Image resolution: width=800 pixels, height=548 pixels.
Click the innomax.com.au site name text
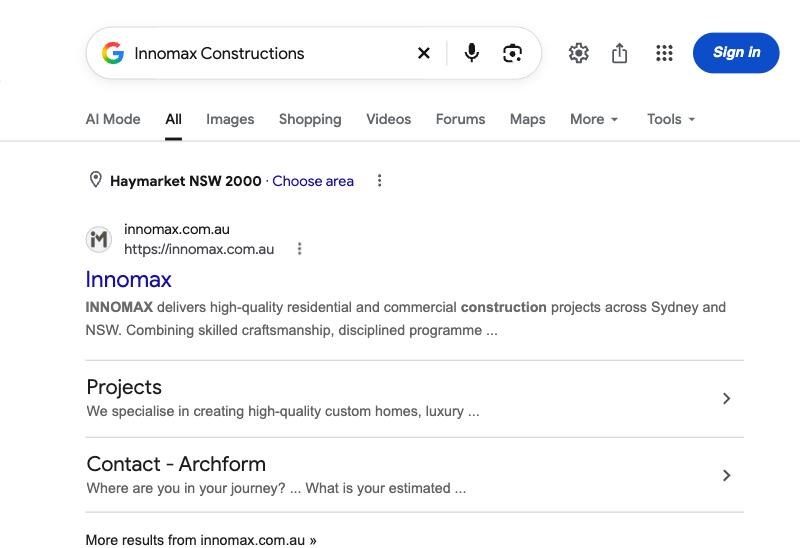click(x=177, y=229)
